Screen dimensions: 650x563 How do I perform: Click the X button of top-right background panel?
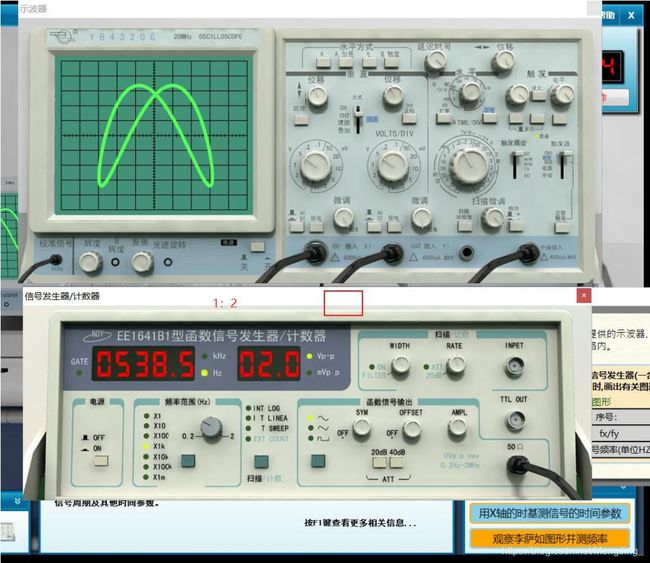[x=631, y=15]
